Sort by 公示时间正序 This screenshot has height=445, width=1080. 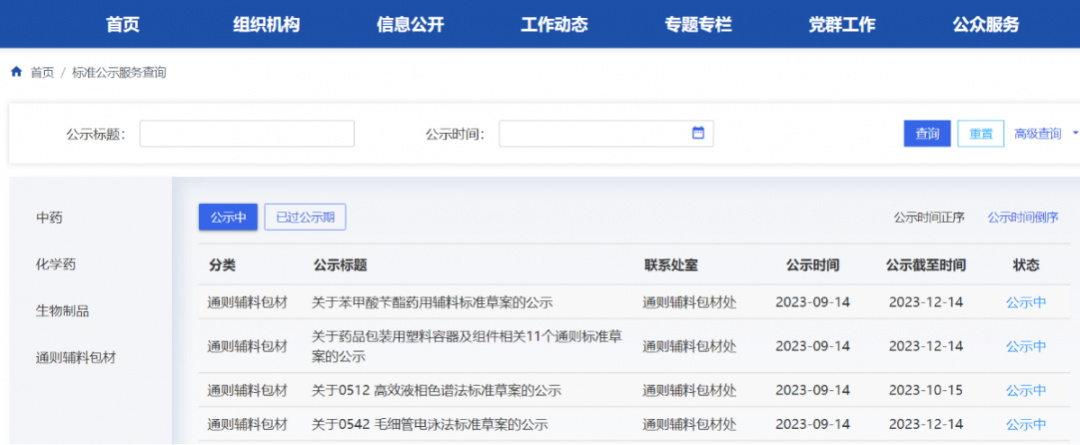click(928, 217)
